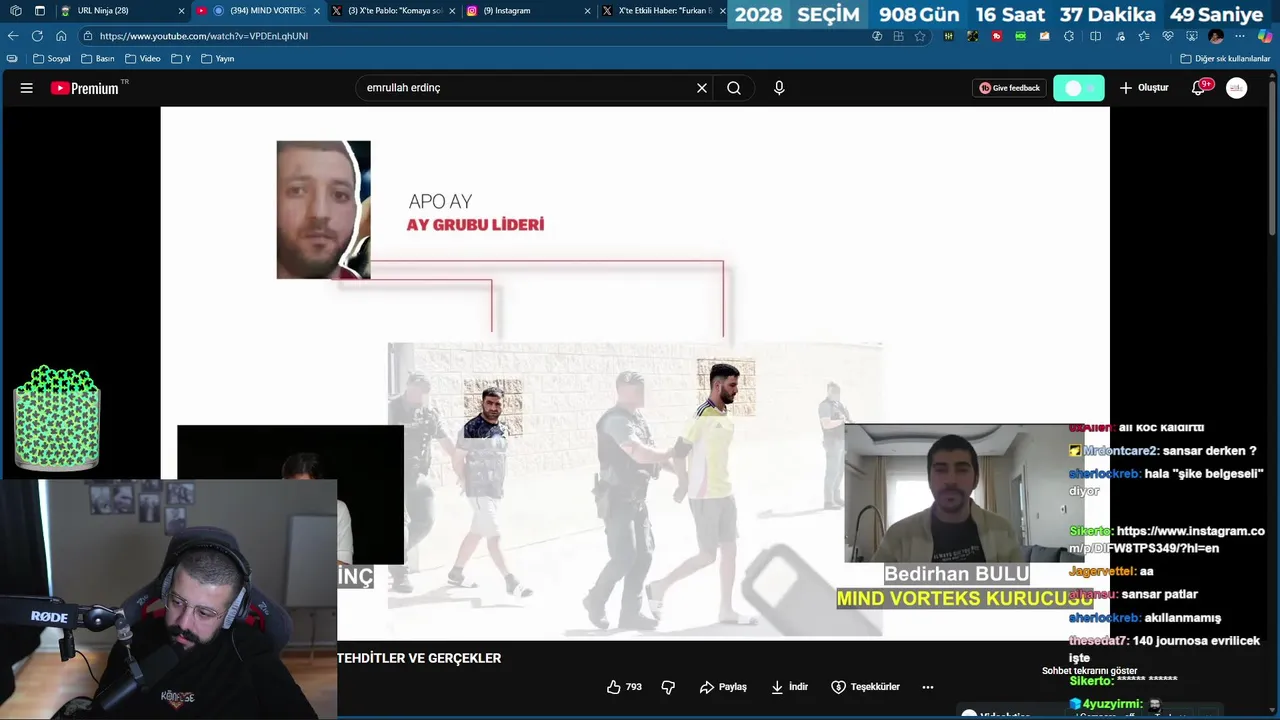Click chat username 4yuzyirmi
Viewport: 1280px width, 720px height.
[x=1114, y=704]
